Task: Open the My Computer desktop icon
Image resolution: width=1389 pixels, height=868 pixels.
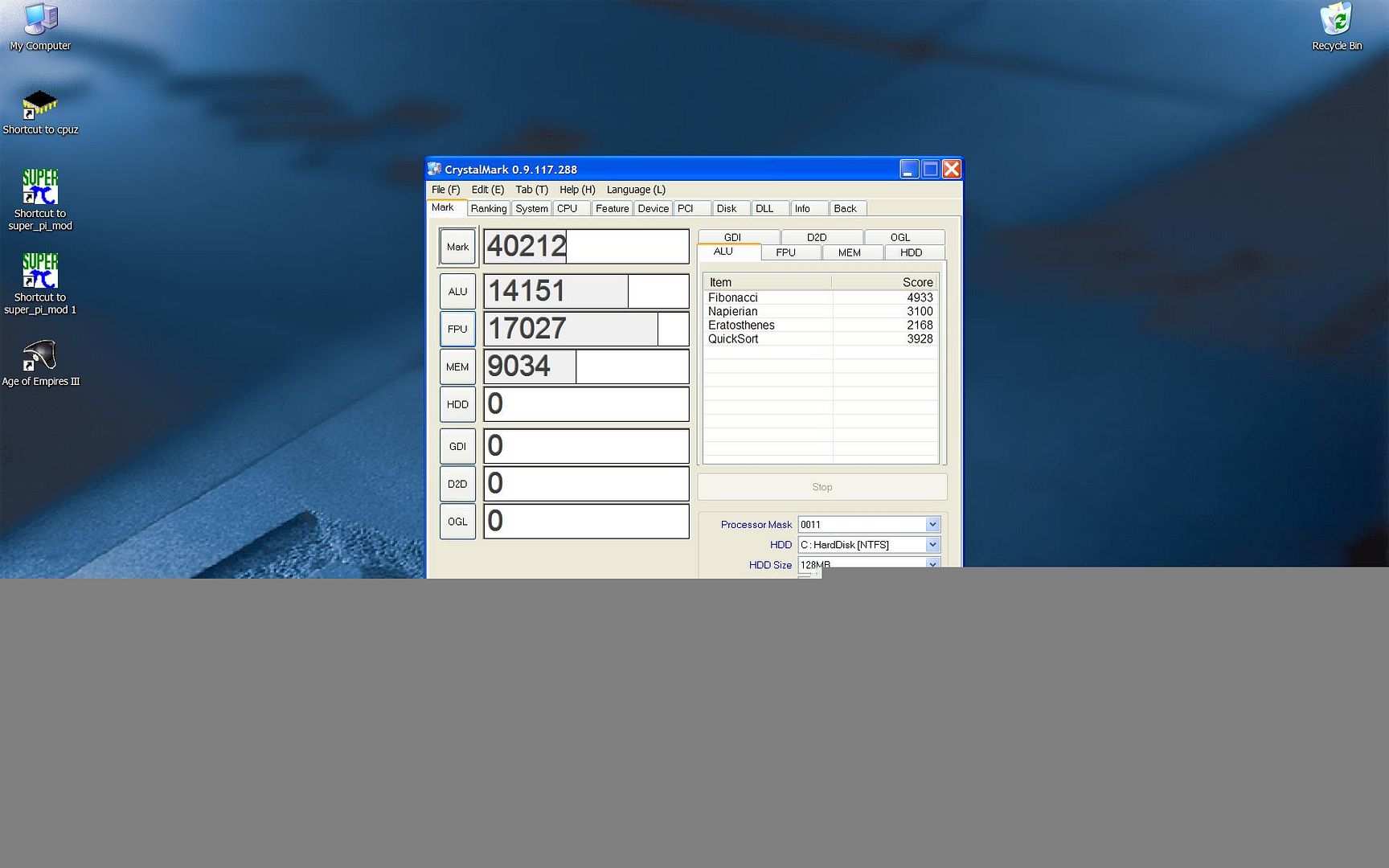Action: pyautogui.click(x=40, y=27)
